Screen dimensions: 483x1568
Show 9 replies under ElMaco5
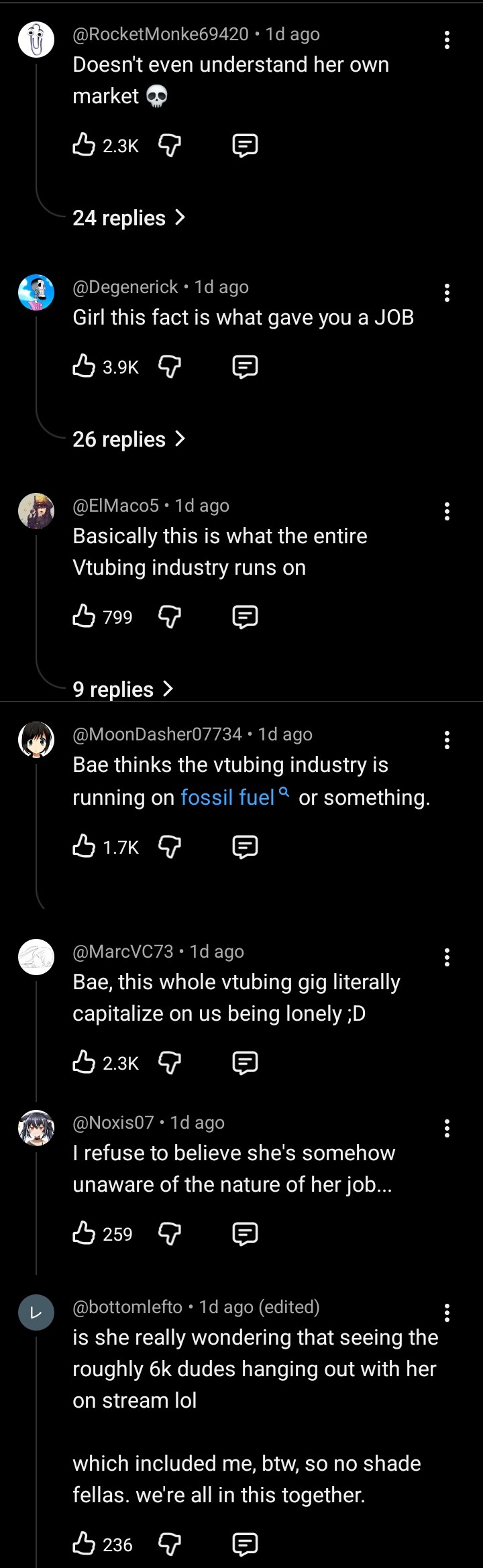pyautogui.click(x=123, y=689)
